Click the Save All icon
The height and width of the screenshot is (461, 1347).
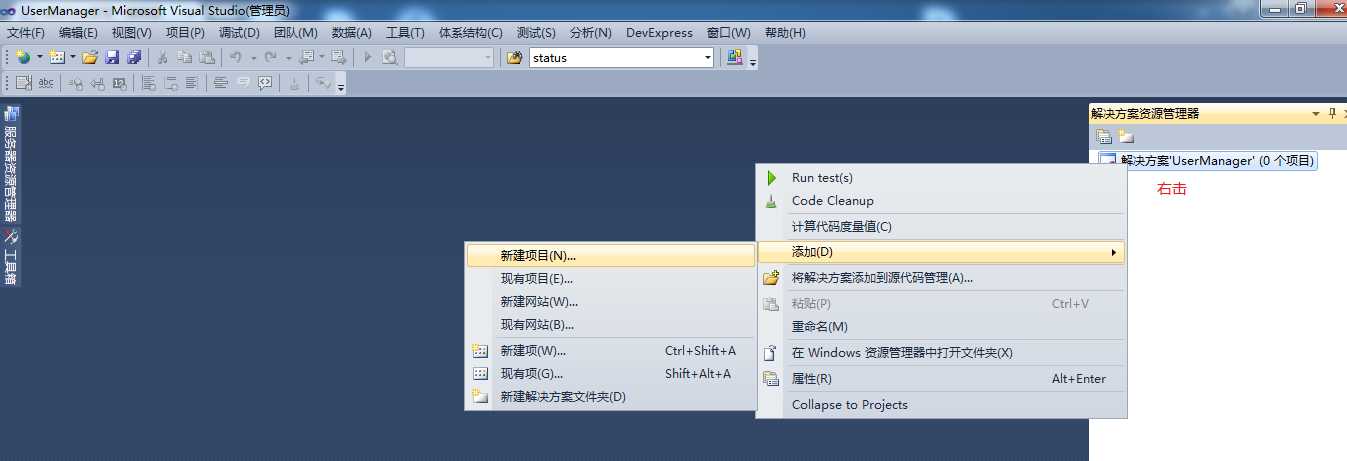click(x=134, y=58)
